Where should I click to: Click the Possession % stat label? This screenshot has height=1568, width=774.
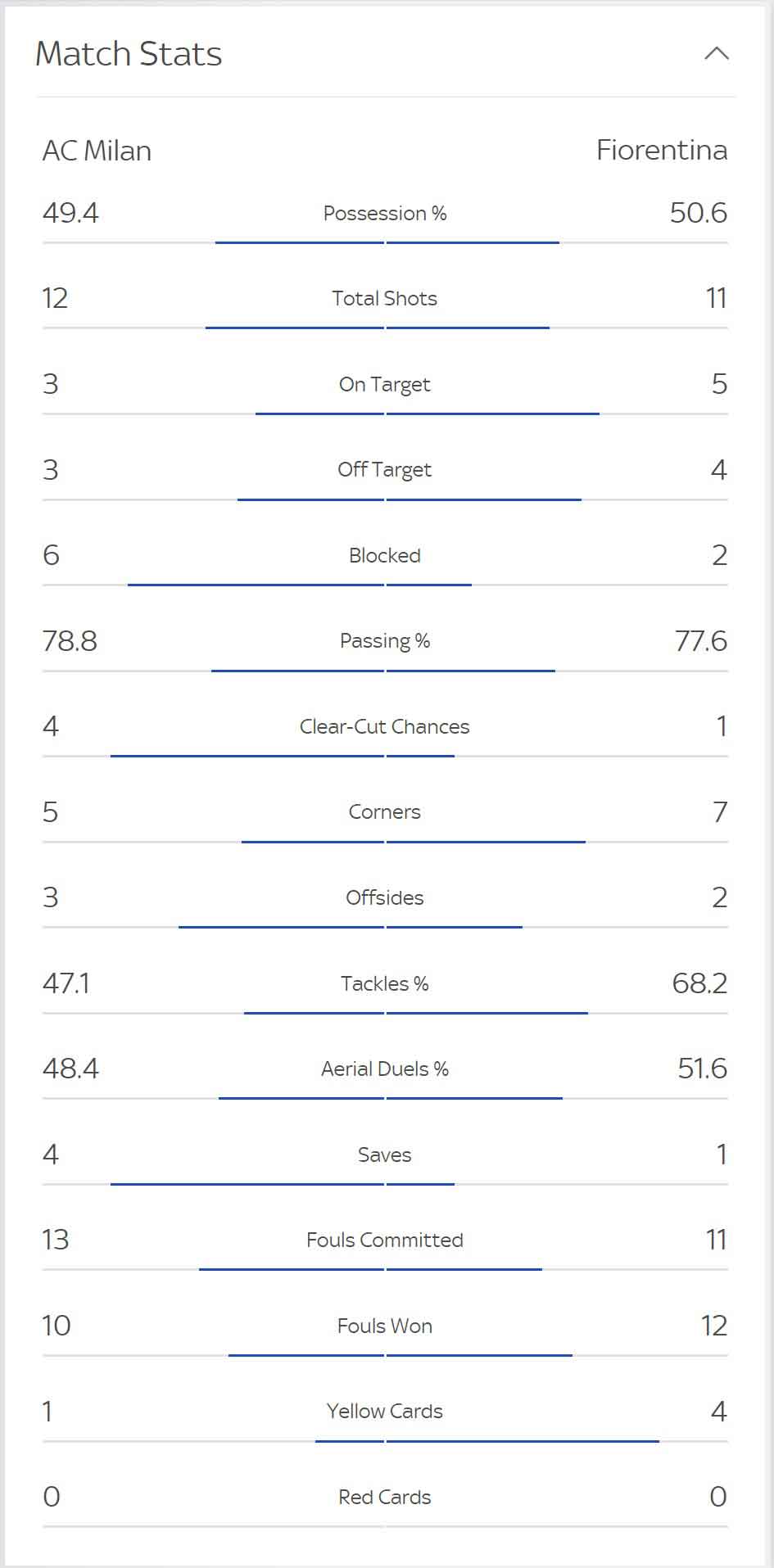(385, 214)
